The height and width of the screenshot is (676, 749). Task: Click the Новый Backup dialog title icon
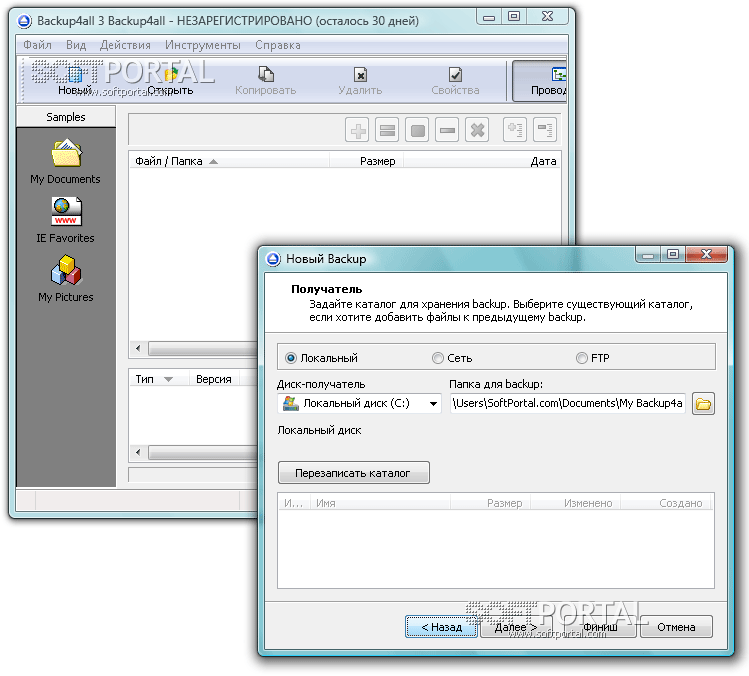tap(273, 259)
